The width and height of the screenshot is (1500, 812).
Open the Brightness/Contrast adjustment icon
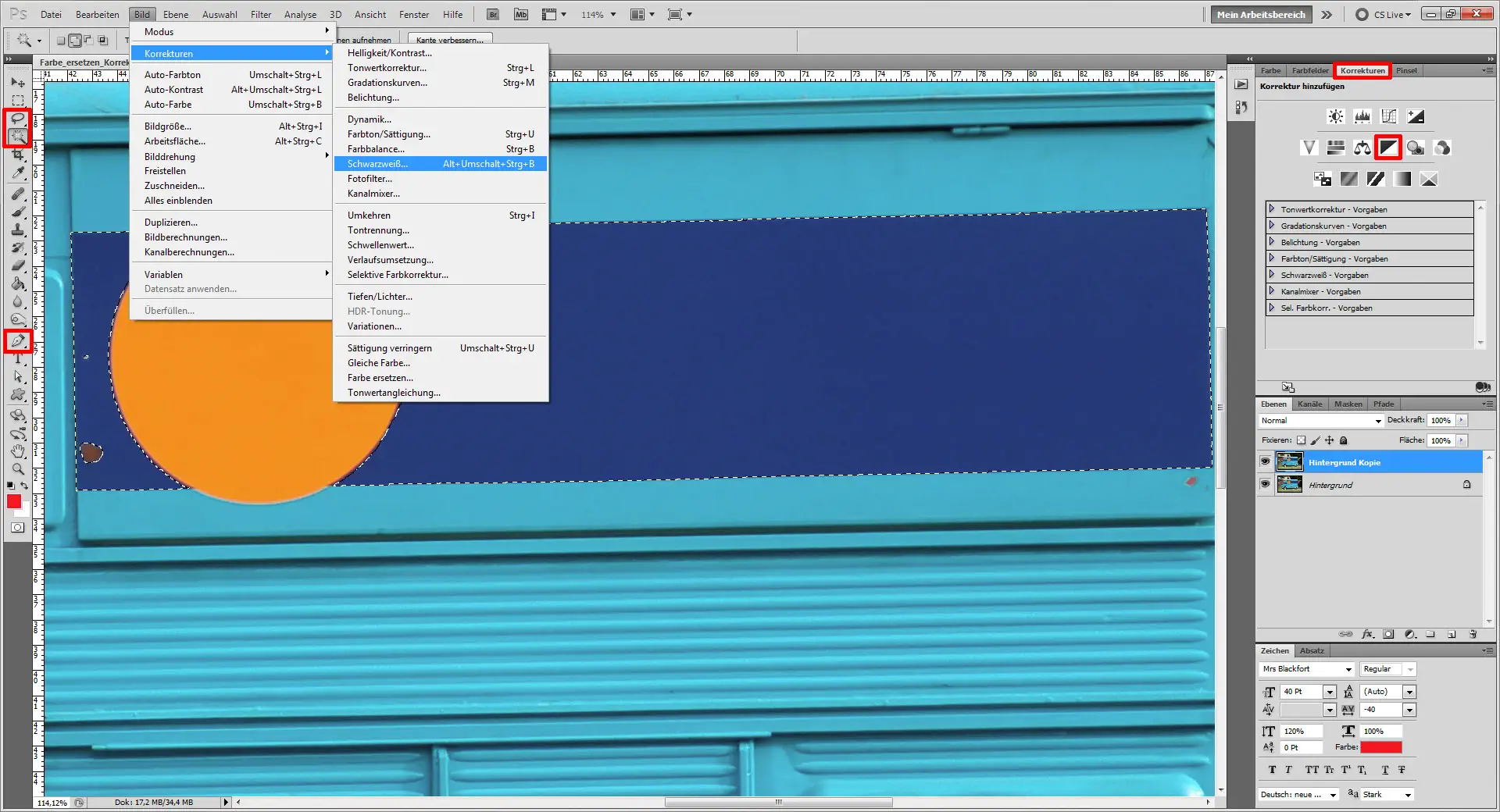[x=1335, y=116]
